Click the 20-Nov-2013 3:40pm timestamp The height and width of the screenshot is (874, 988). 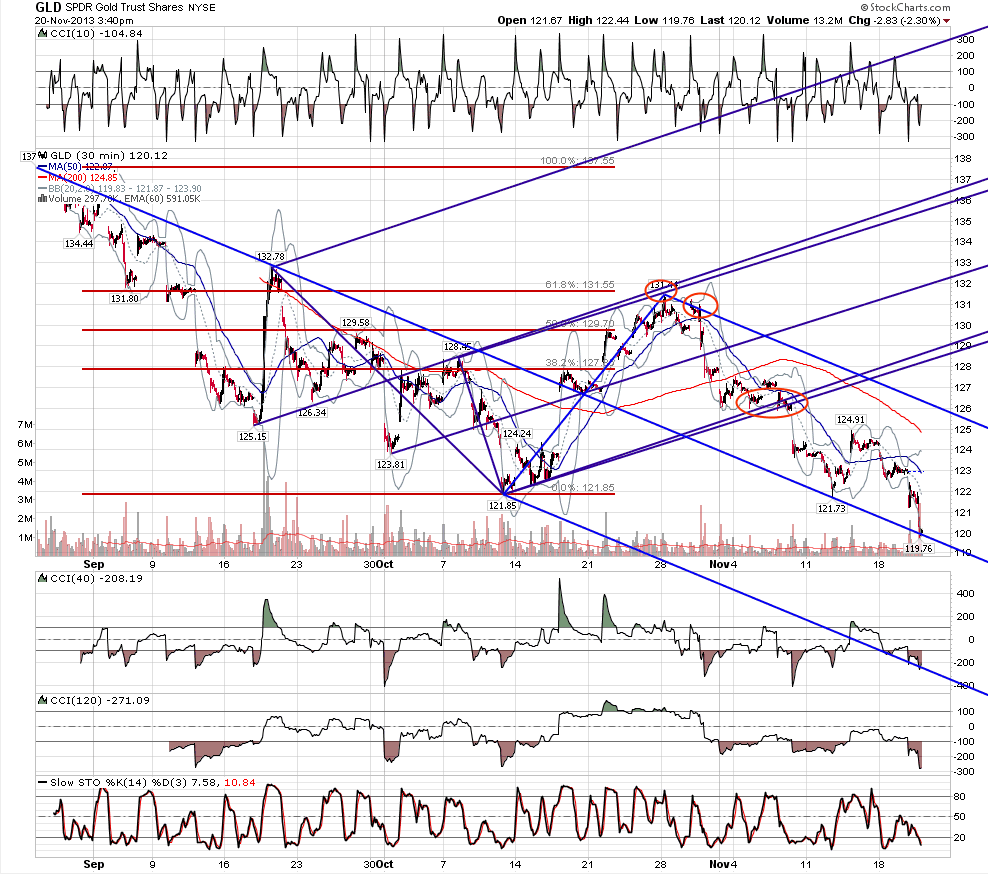tap(84, 20)
